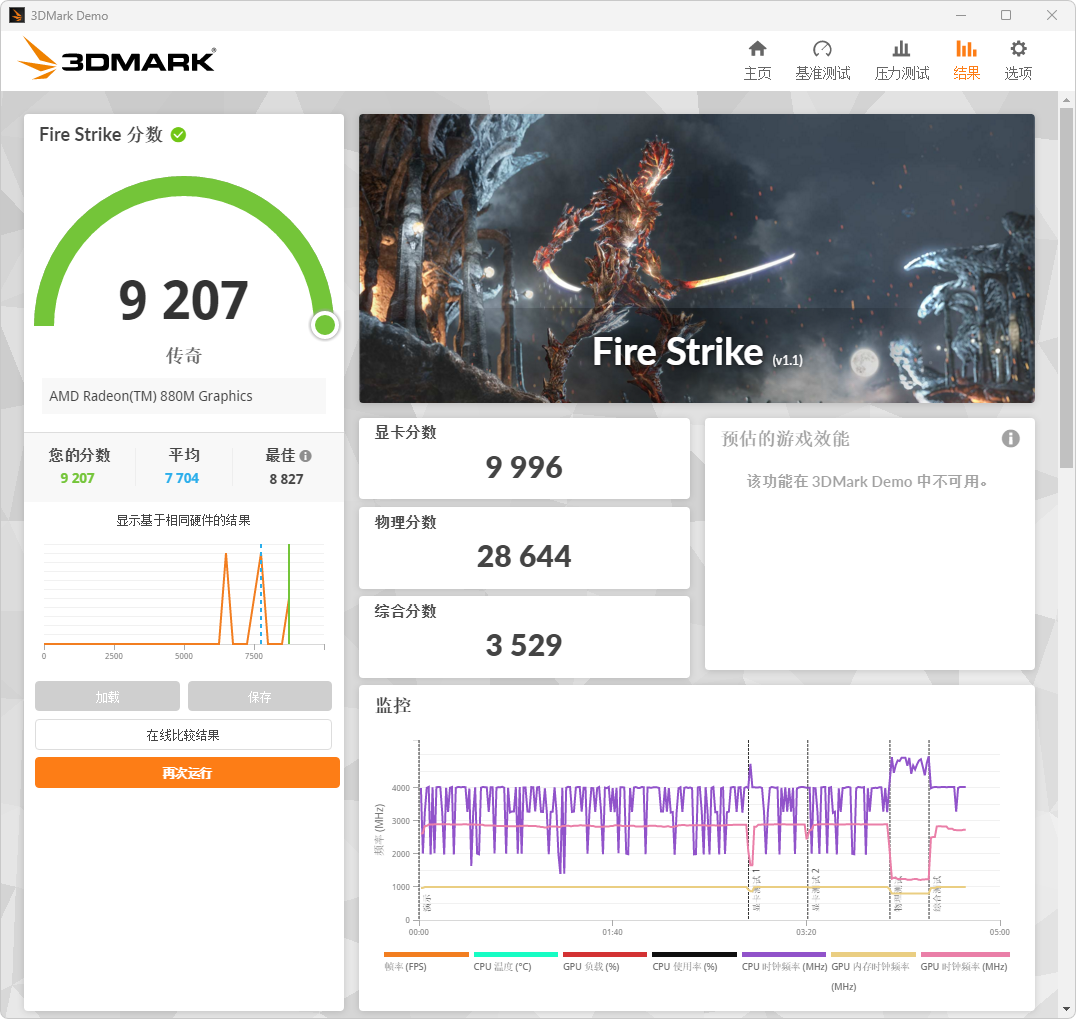This screenshot has width=1076, height=1019.
Task: Maximize the 3DMark Demo window
Action: click(1006, 15)
